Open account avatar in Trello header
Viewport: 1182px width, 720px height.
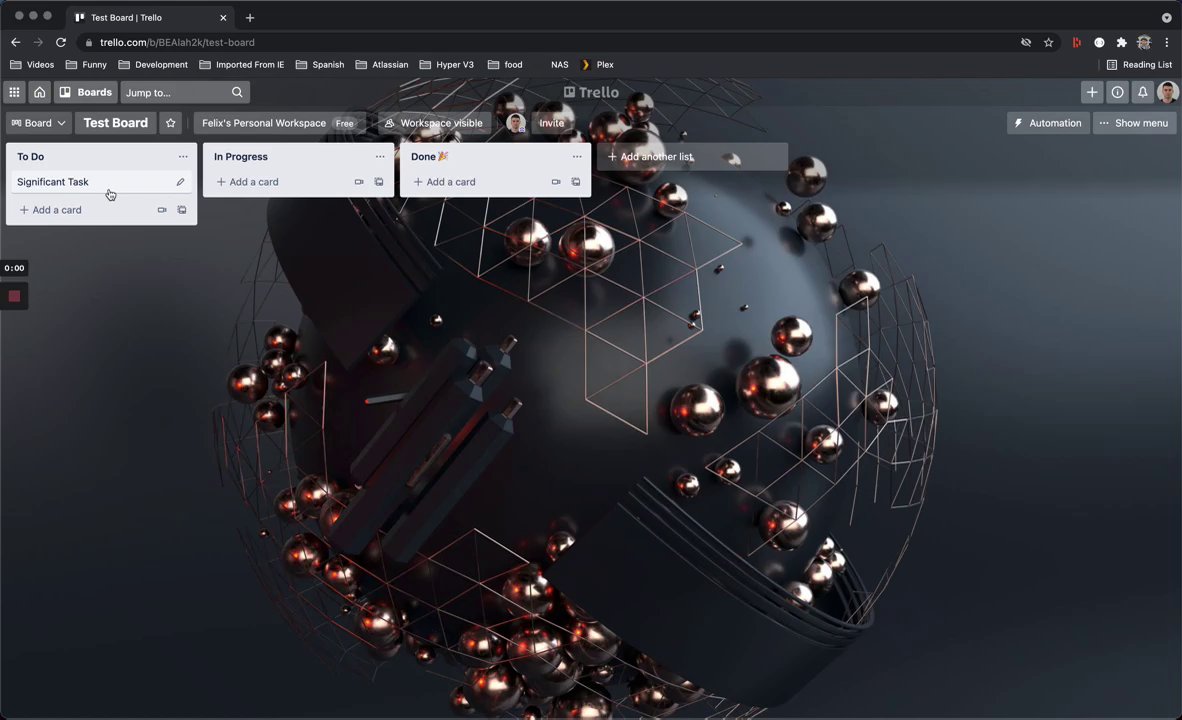coord(1168,92)
